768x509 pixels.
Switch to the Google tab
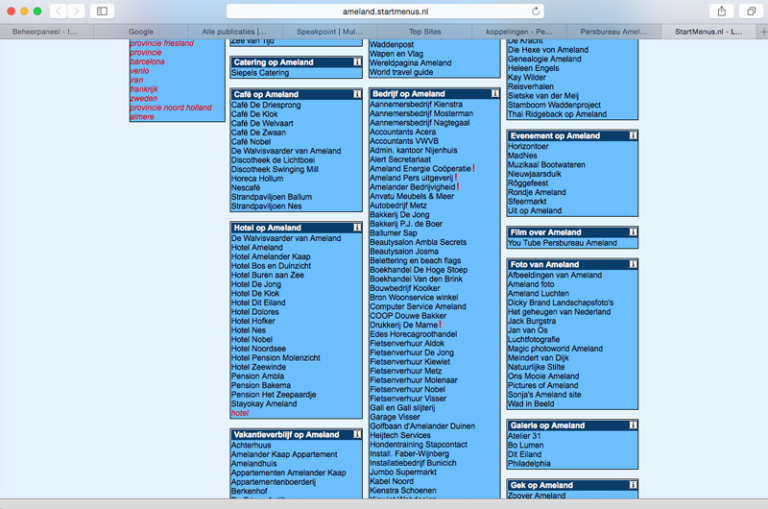[x=141, y=32]
